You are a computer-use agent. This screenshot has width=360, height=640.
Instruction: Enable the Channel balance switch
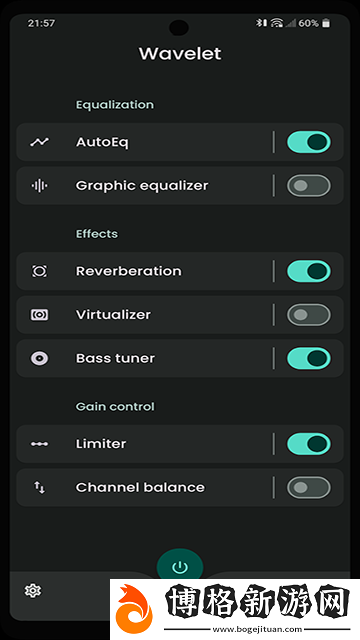309,487
